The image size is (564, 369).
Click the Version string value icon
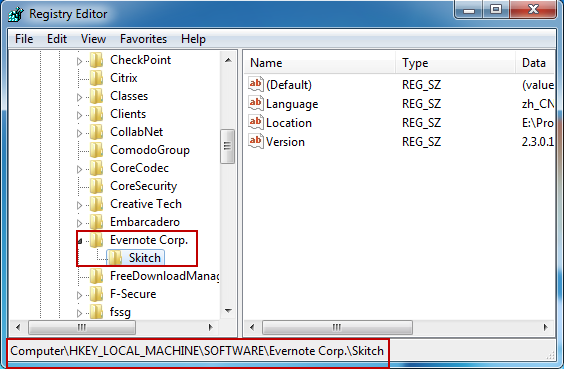pyautogui.click(x=256, y=141)
